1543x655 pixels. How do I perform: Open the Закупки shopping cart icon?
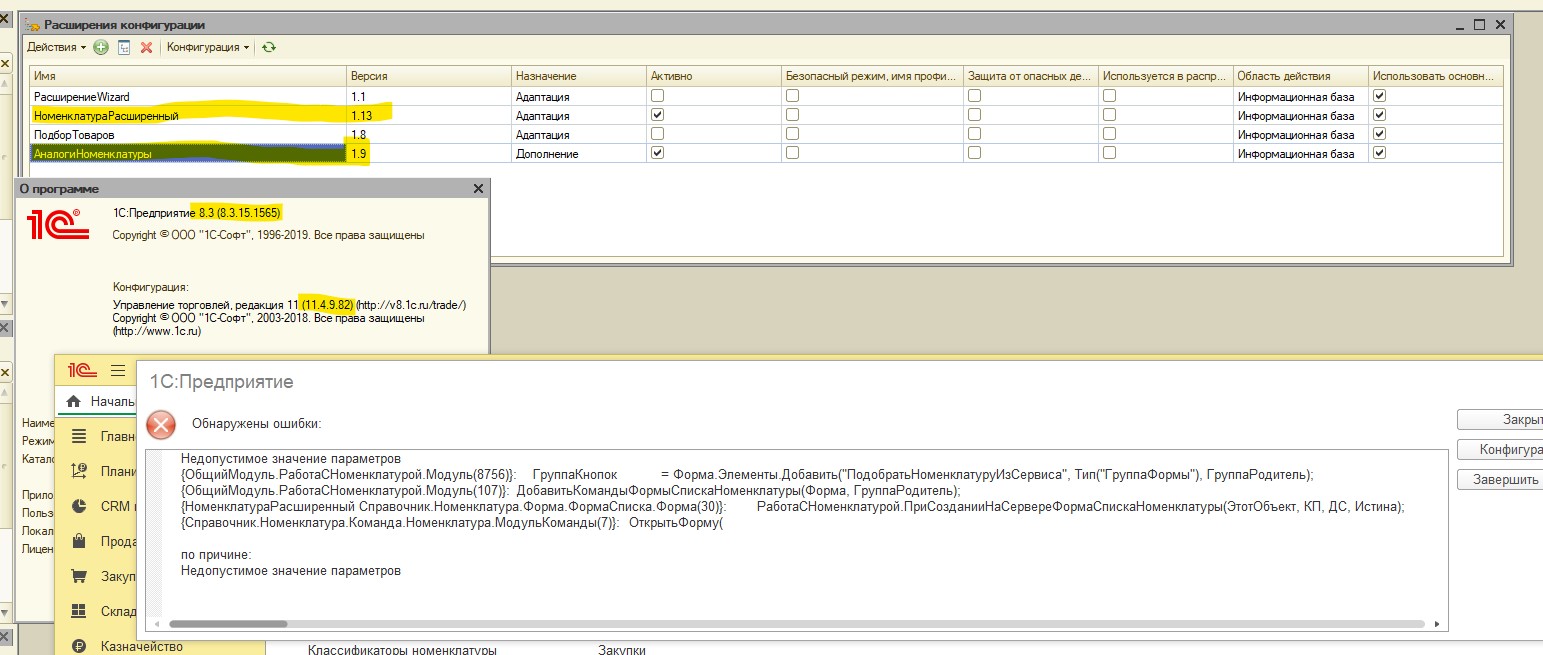tap(80, 576)
